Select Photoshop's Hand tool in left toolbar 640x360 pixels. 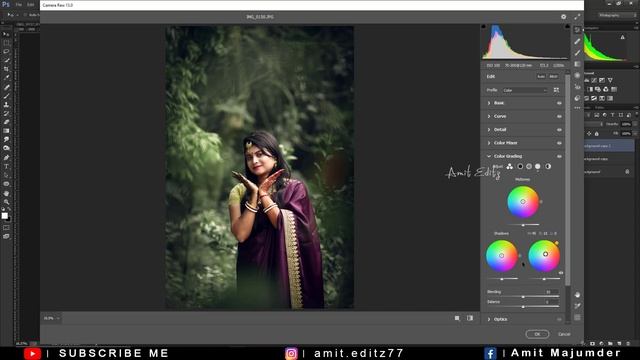[6, 193]
